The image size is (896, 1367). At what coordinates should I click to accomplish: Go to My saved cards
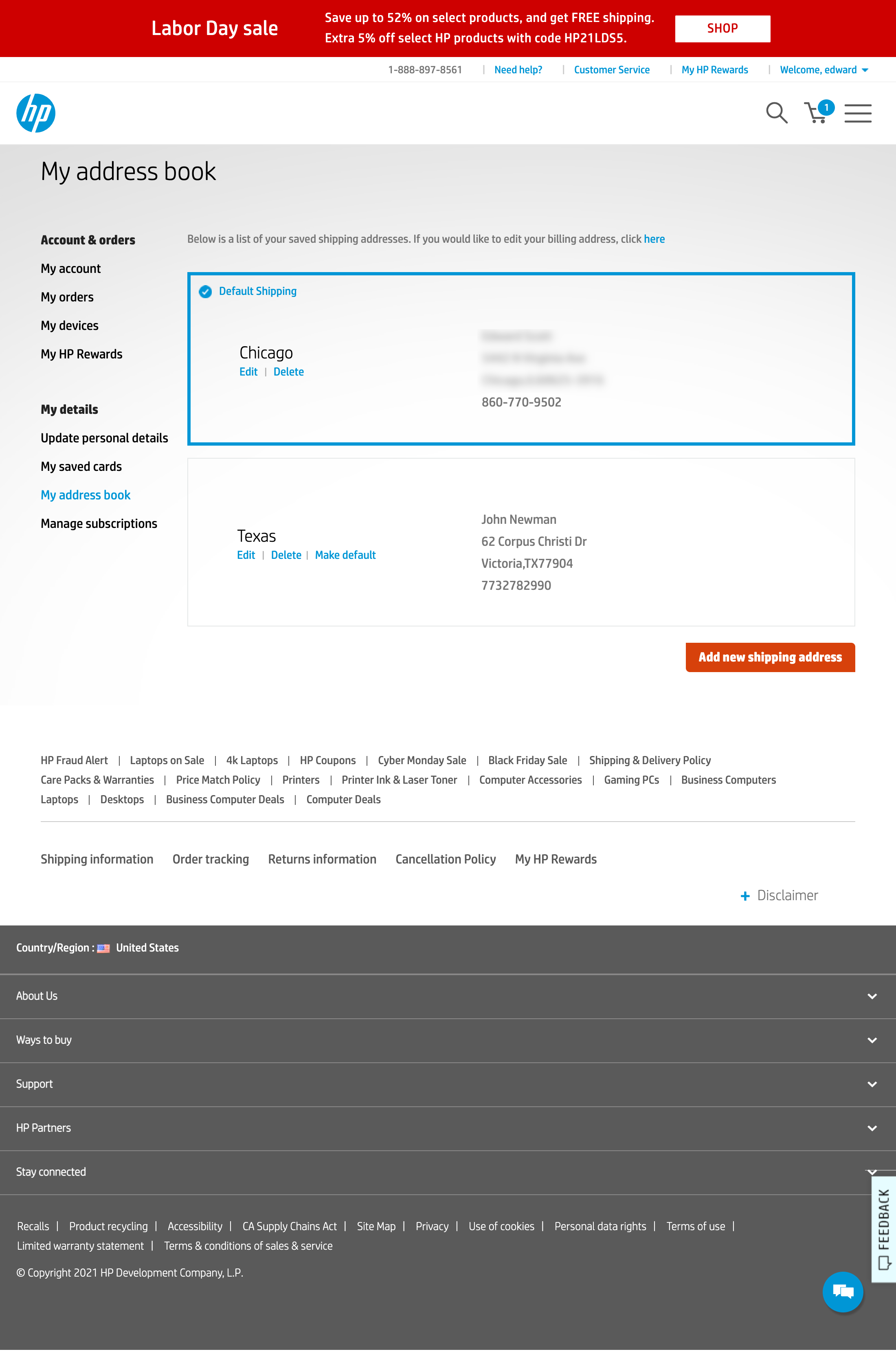pos(81,466)
